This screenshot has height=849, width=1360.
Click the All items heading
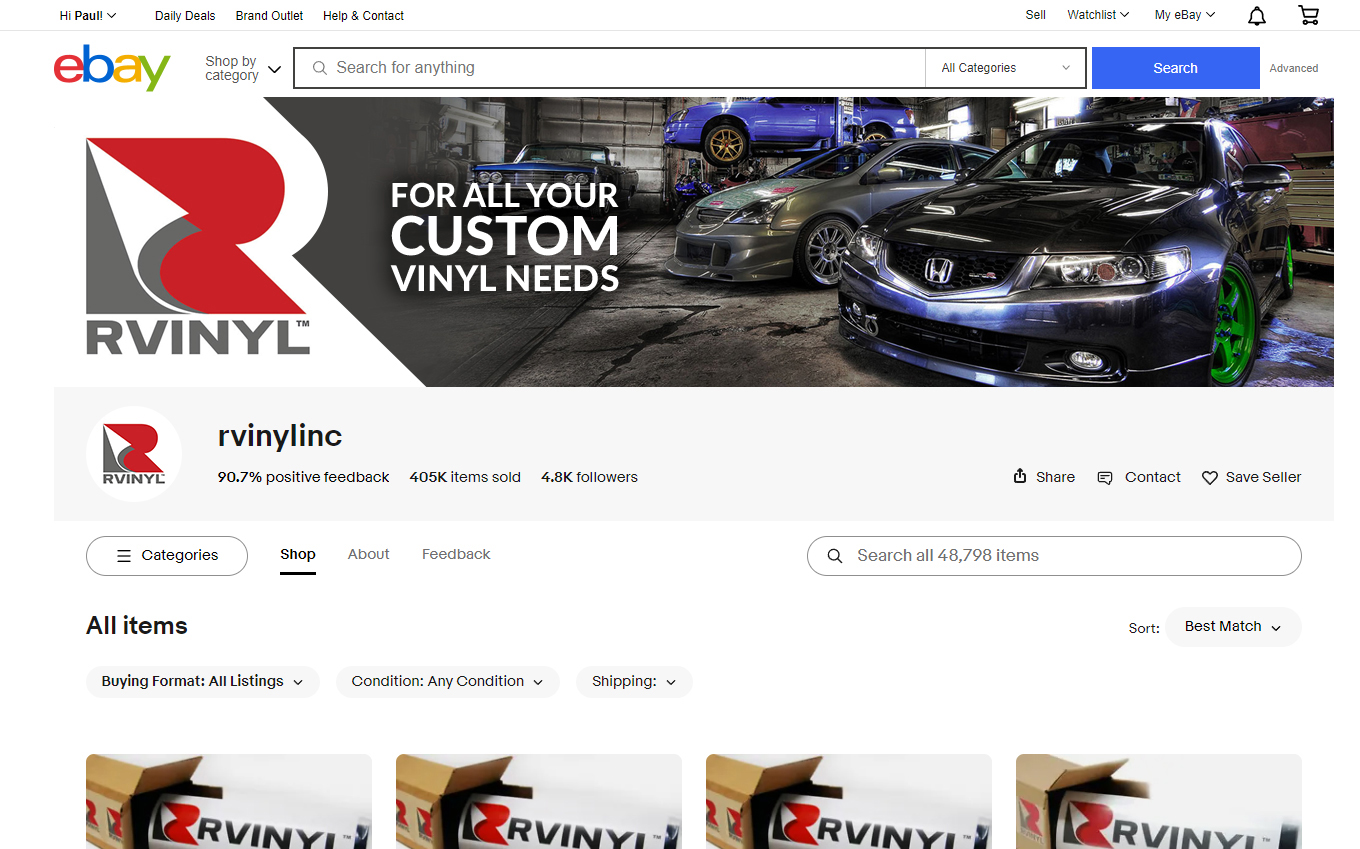coord(137,626)
